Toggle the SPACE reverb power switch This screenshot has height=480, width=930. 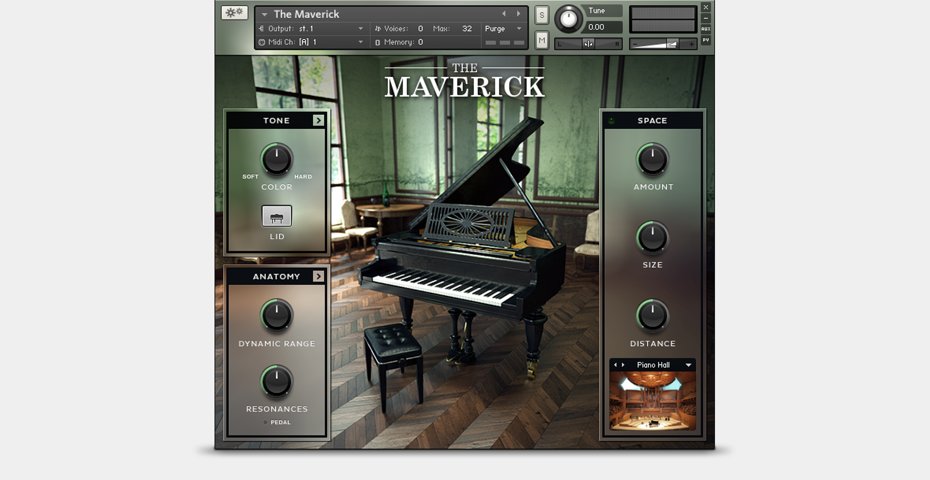[x=612, y=121]
